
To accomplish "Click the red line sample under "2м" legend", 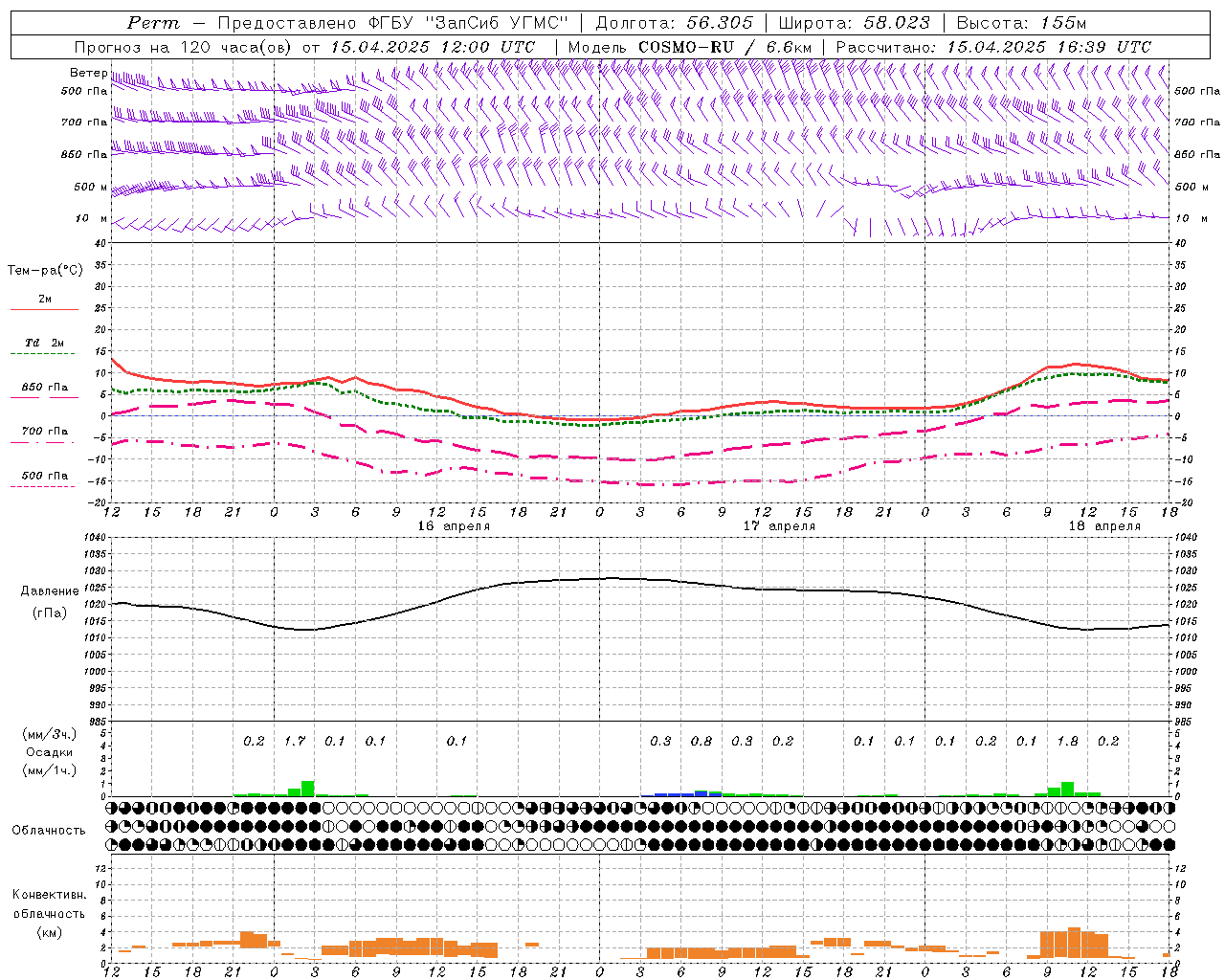I will click(x=44, y=309).
